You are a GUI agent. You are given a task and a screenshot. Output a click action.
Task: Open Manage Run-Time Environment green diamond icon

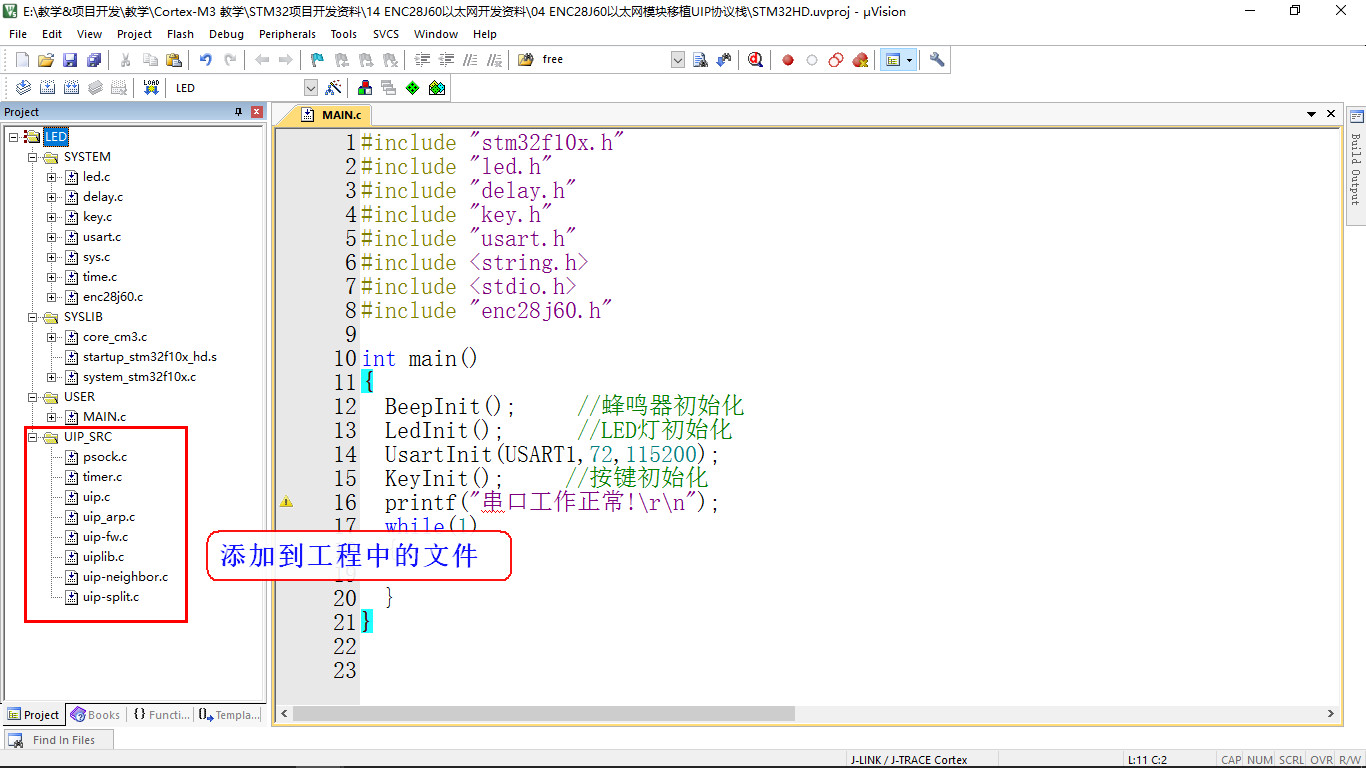412,88
